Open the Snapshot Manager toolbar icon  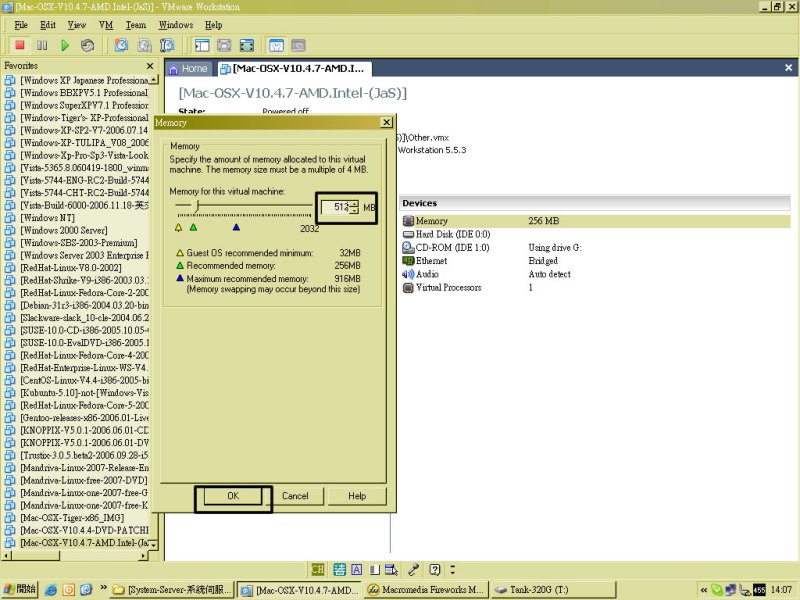click(167, 45)
